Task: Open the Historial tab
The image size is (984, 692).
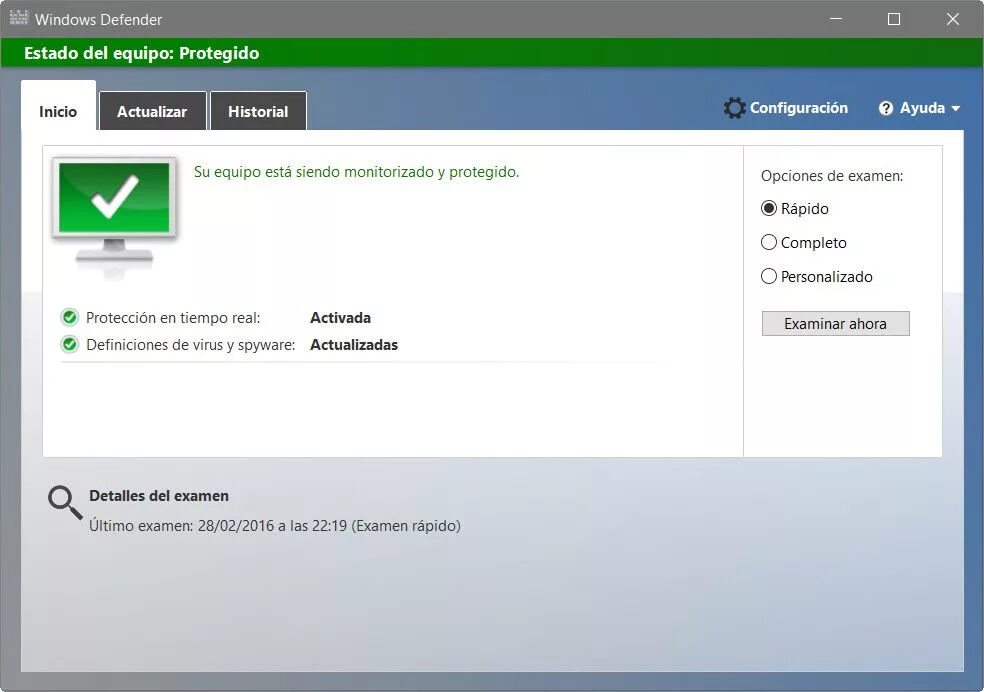Action: coord(258,111)
